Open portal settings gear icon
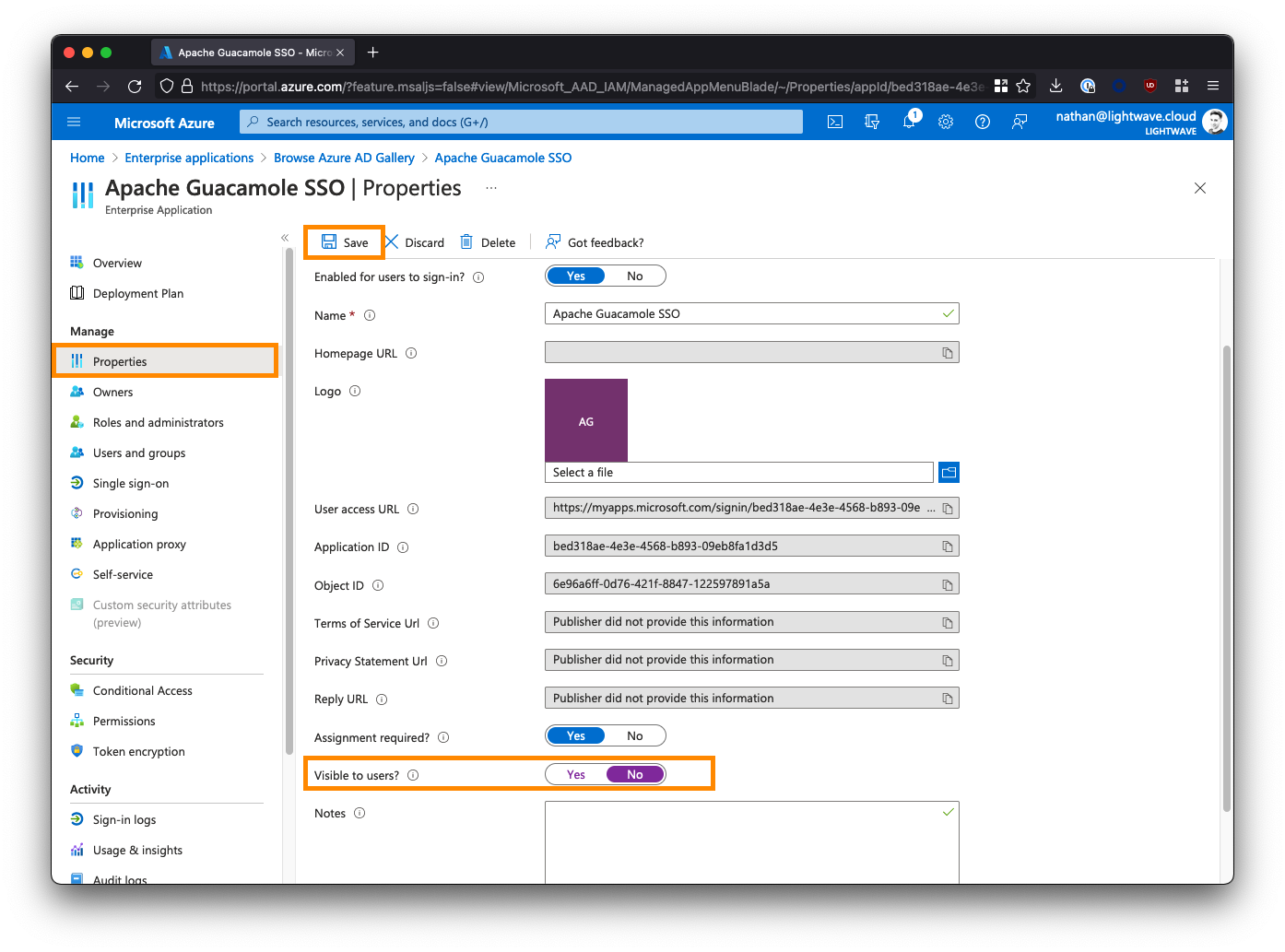1285x952 pixels. click(x=946, y=122)
